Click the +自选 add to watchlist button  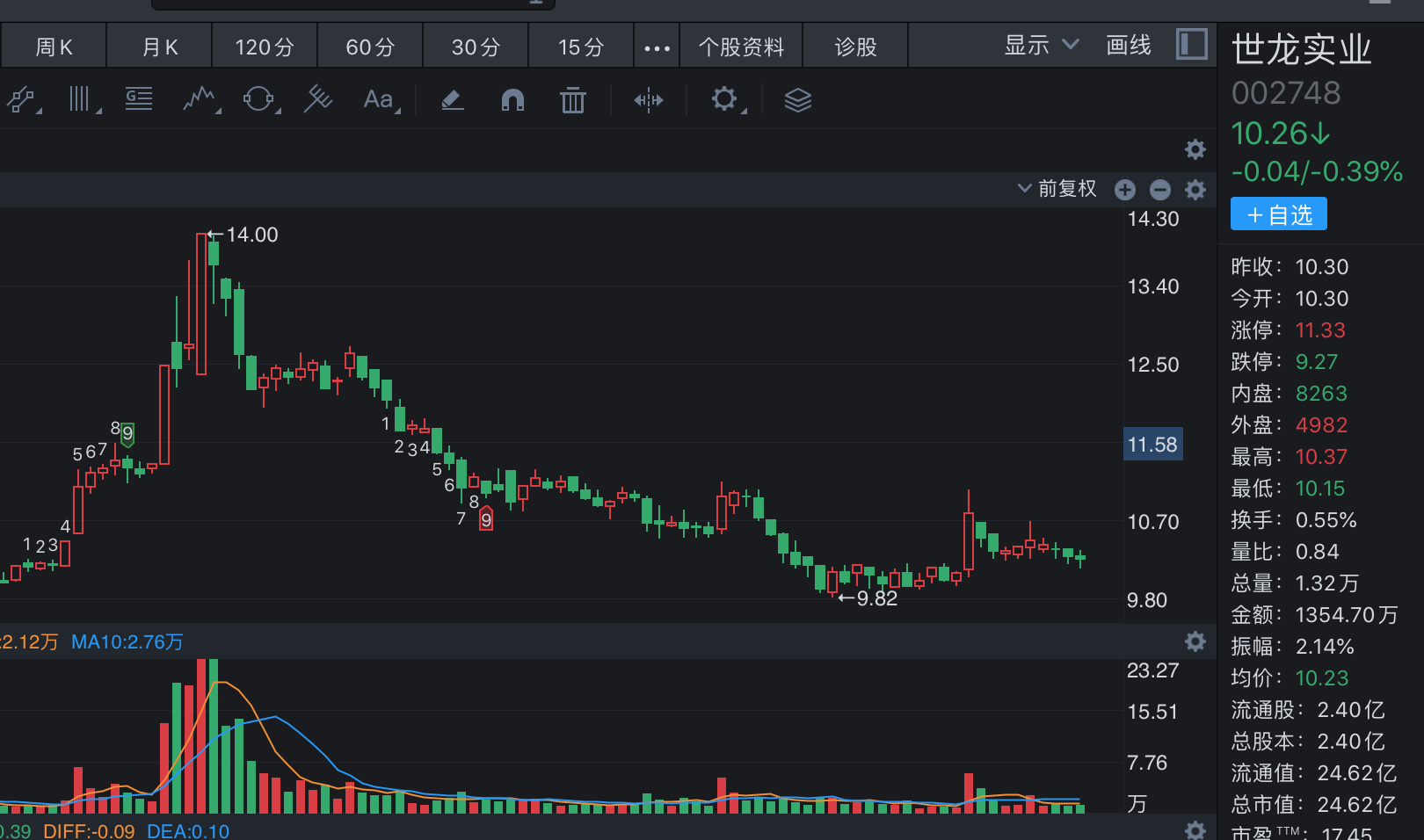click(1279, 214)
